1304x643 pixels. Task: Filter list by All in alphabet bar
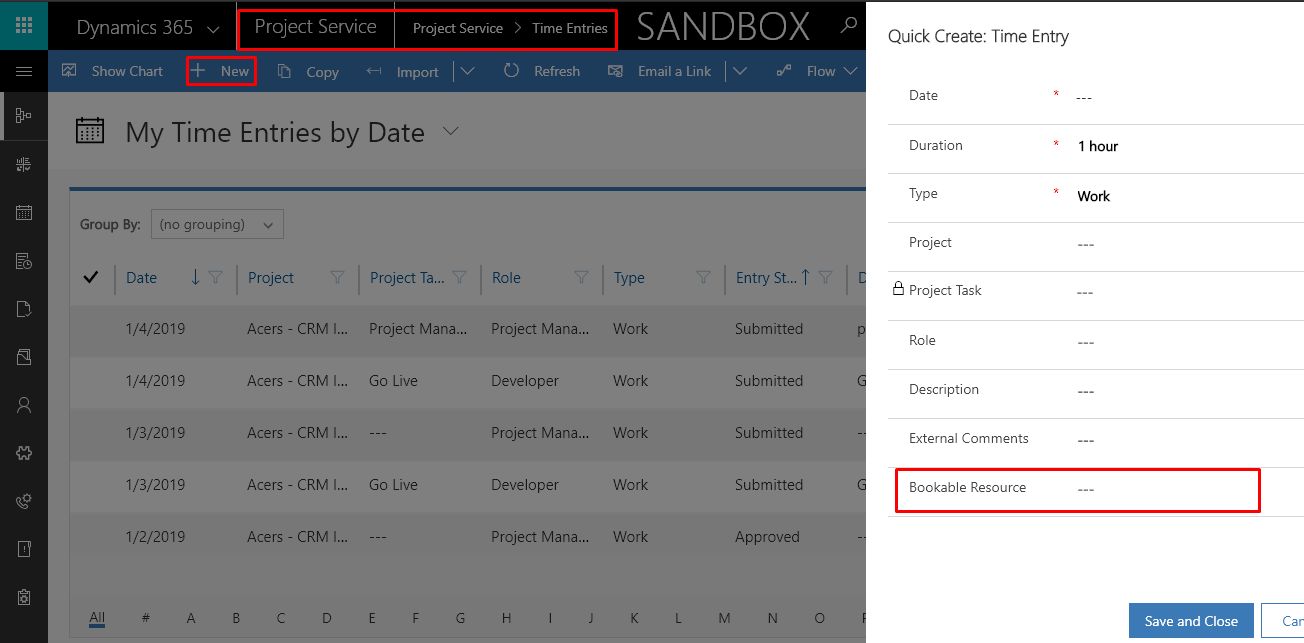point(97,618)
